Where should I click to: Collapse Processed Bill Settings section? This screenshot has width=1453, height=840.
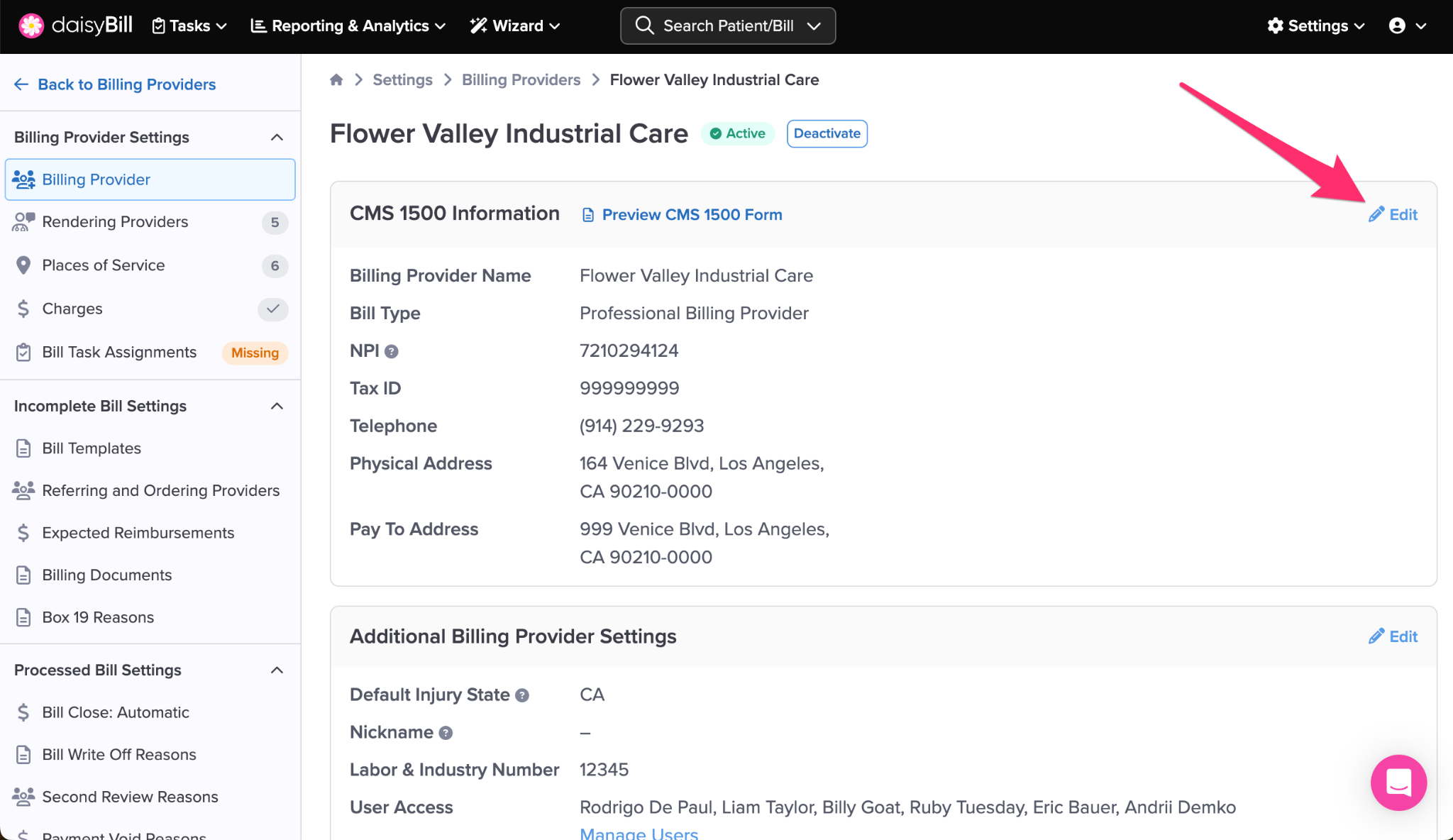pyautogui.click(x=277, y=670)
